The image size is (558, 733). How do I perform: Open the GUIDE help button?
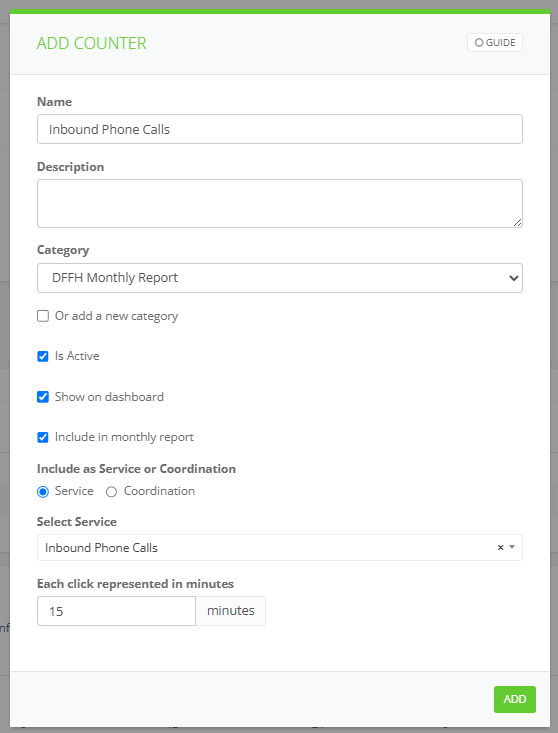[x=494, y=43]
